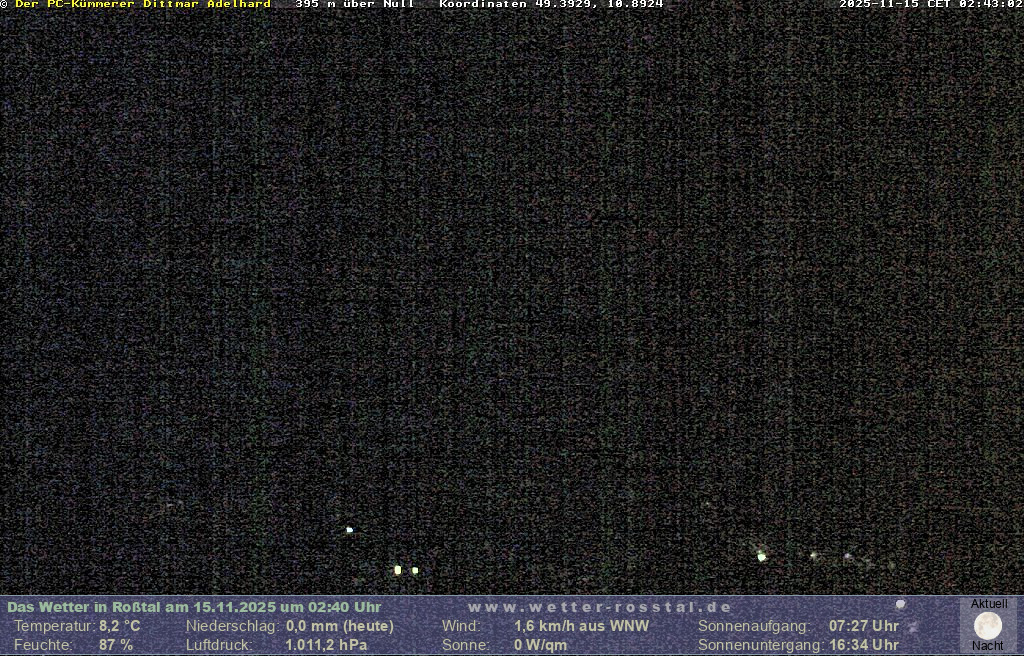Click the Feuchte value 87 %
Image resolution: width=1024 pixels, height=656 pixels.
115,645
